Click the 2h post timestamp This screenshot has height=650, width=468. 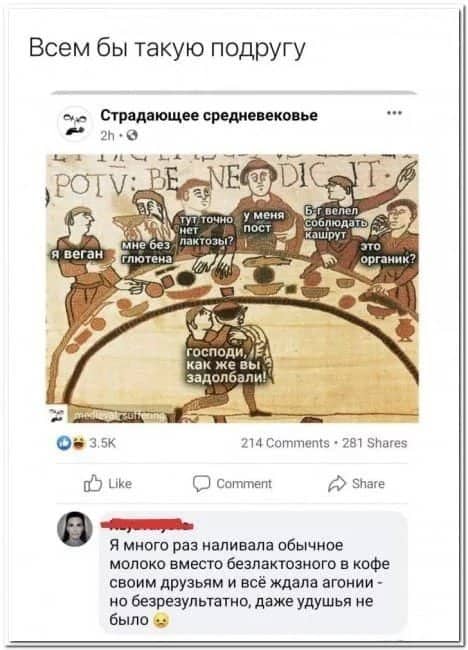[107, 136]
